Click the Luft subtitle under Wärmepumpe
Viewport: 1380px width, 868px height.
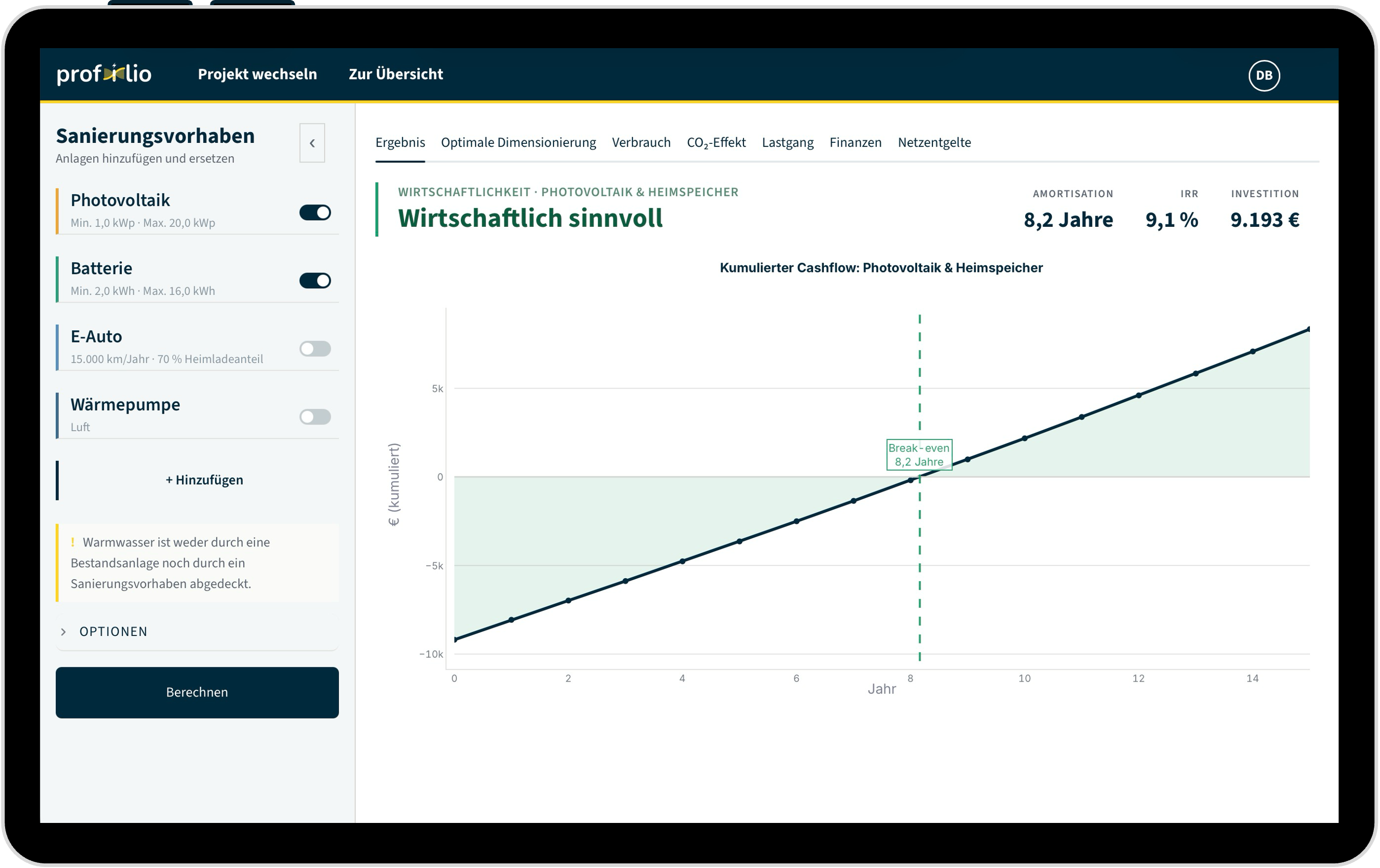[80, 427]
